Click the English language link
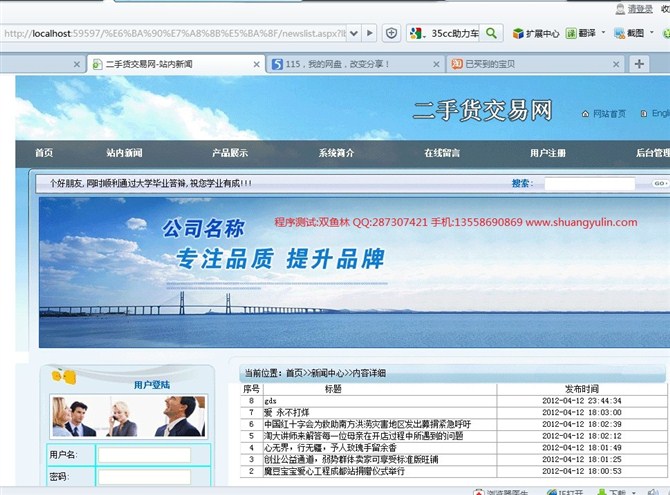 click(661, 113)
